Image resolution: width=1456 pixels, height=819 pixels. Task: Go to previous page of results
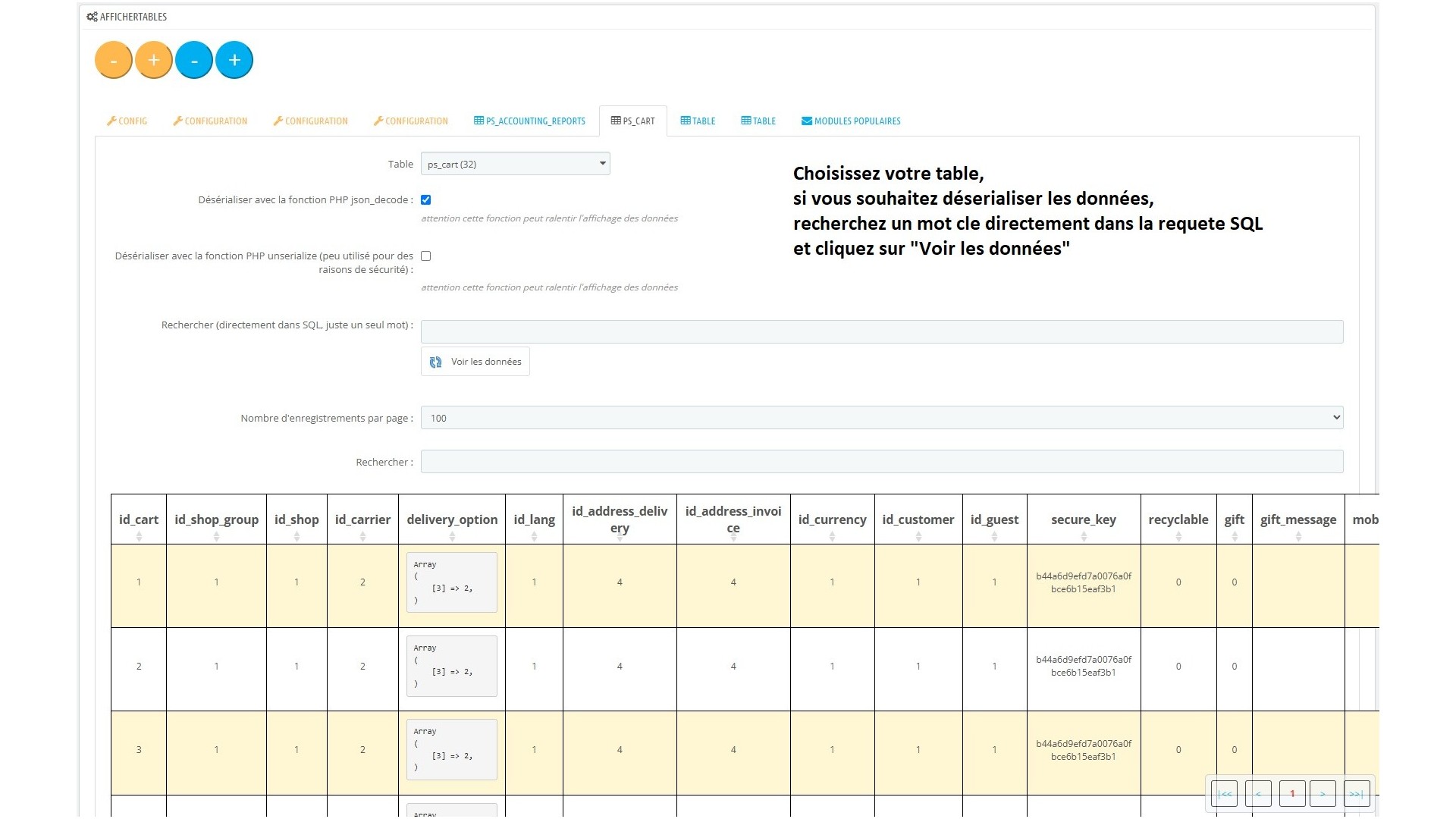[x=1258, y=794]
